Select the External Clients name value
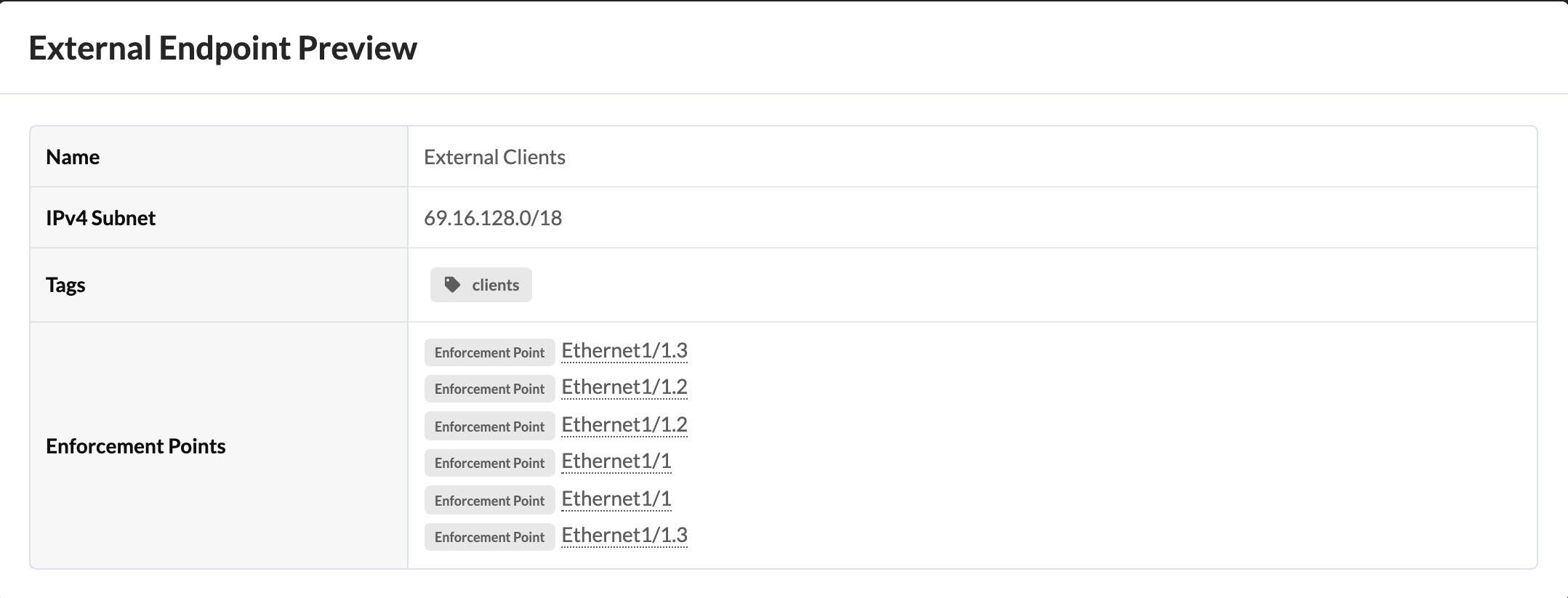 point(494,157)
